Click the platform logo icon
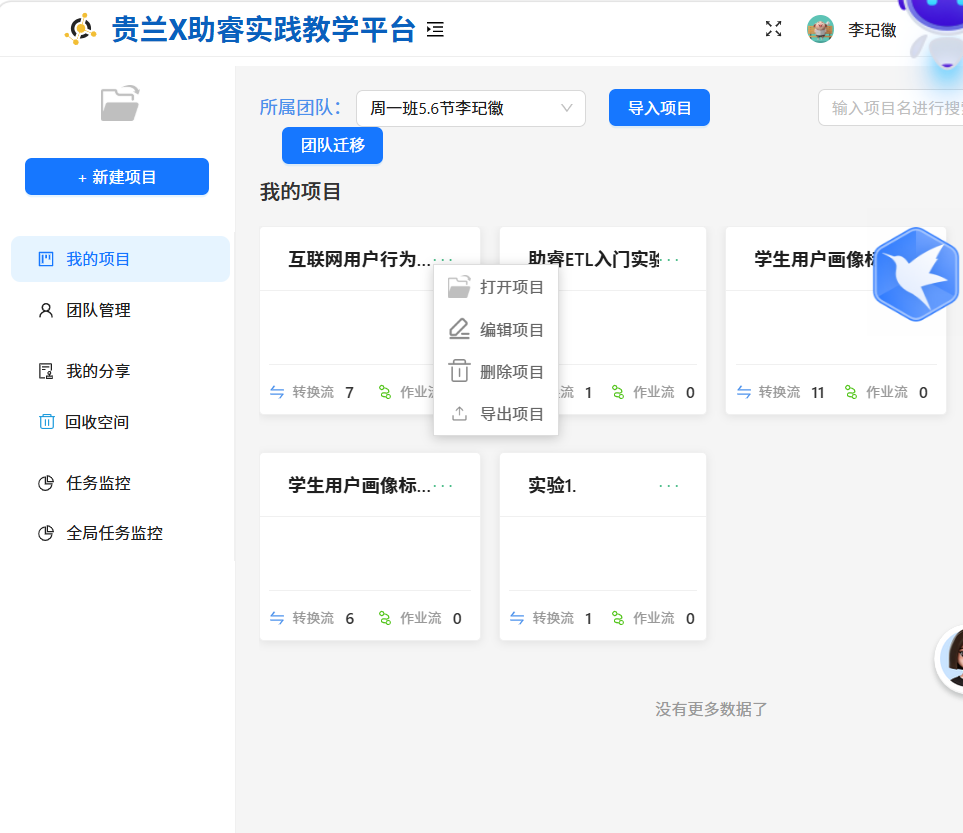963x833 pixels. (80, 29)
